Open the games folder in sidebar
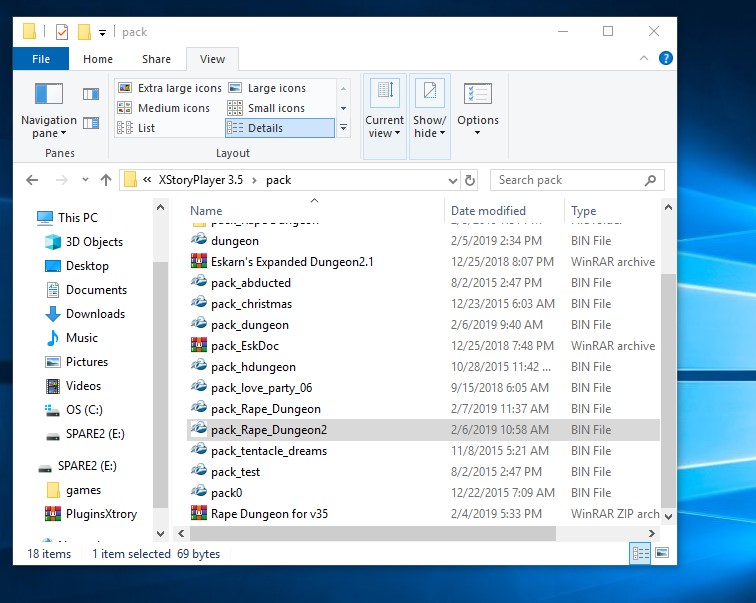Screen dimensions: 756x603 tap(74, 490)
